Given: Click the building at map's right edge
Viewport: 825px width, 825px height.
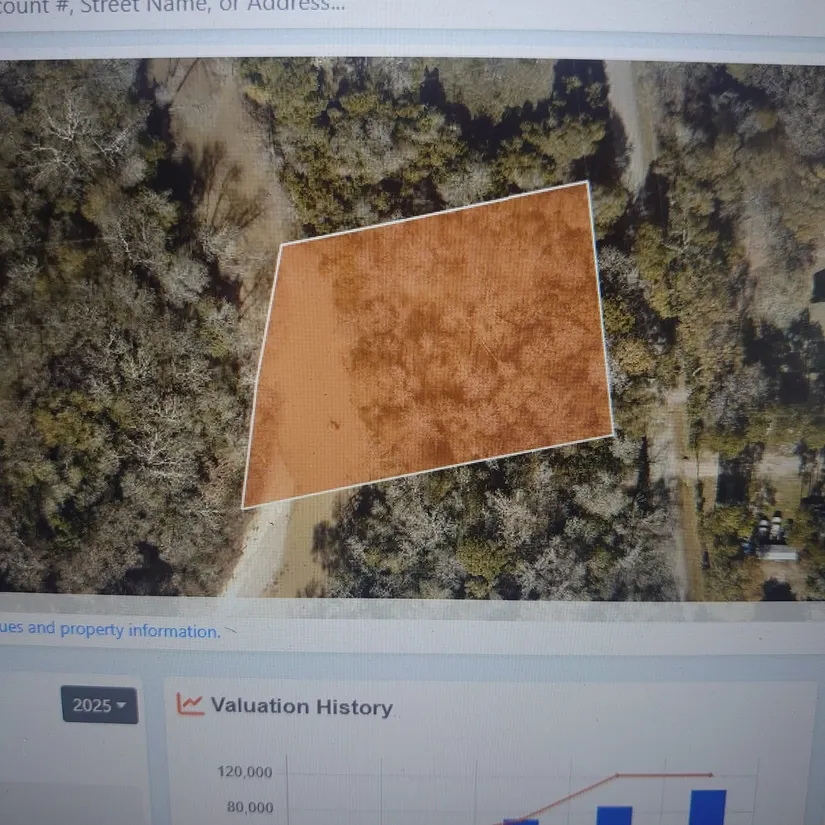Looking at the screenshot, I should [778, 552].
